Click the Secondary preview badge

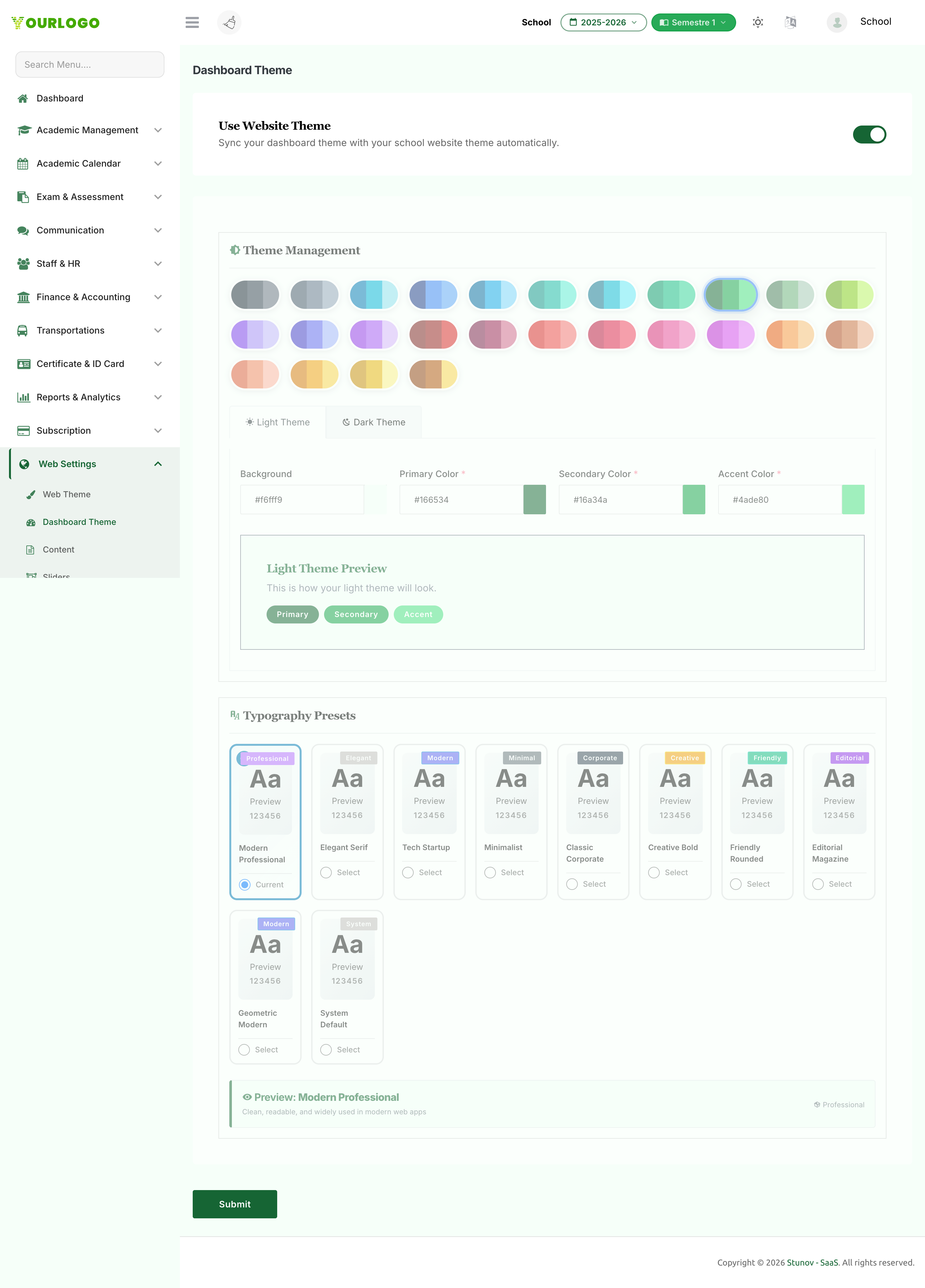[356, 614]
